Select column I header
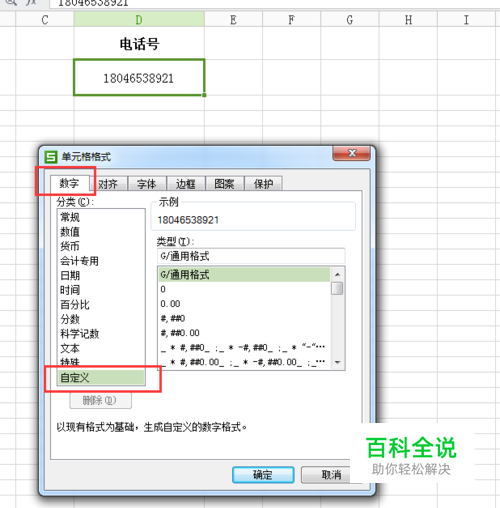The height and width of the screenshot is (508, 500). (x=466, y=20)
